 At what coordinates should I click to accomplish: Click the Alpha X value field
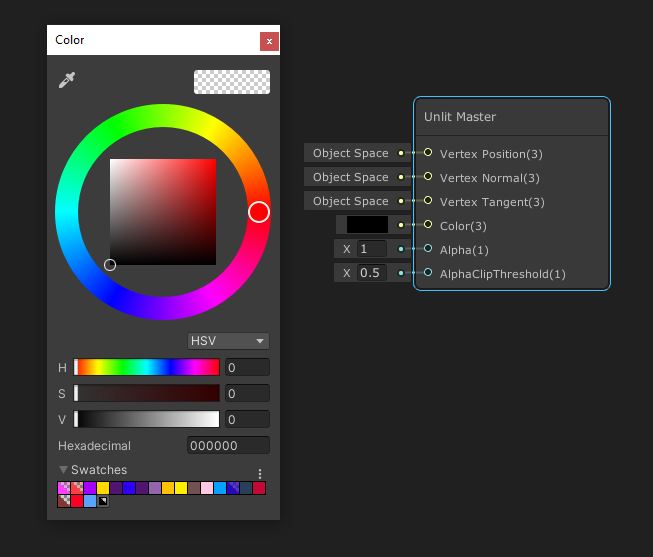coord(371,249)
